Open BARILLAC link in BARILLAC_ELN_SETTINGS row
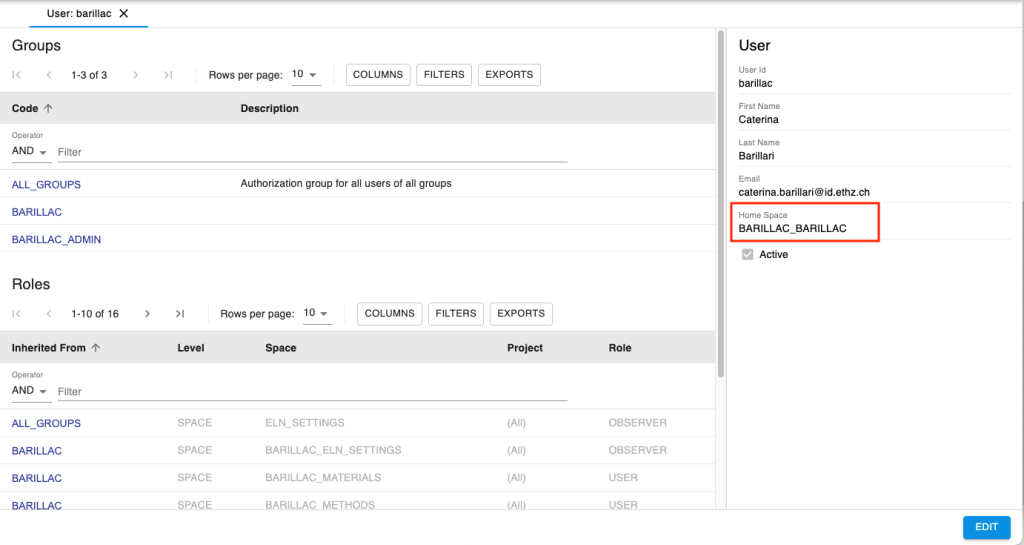The height and width of the screenshot is (545, 1024). 37,451
